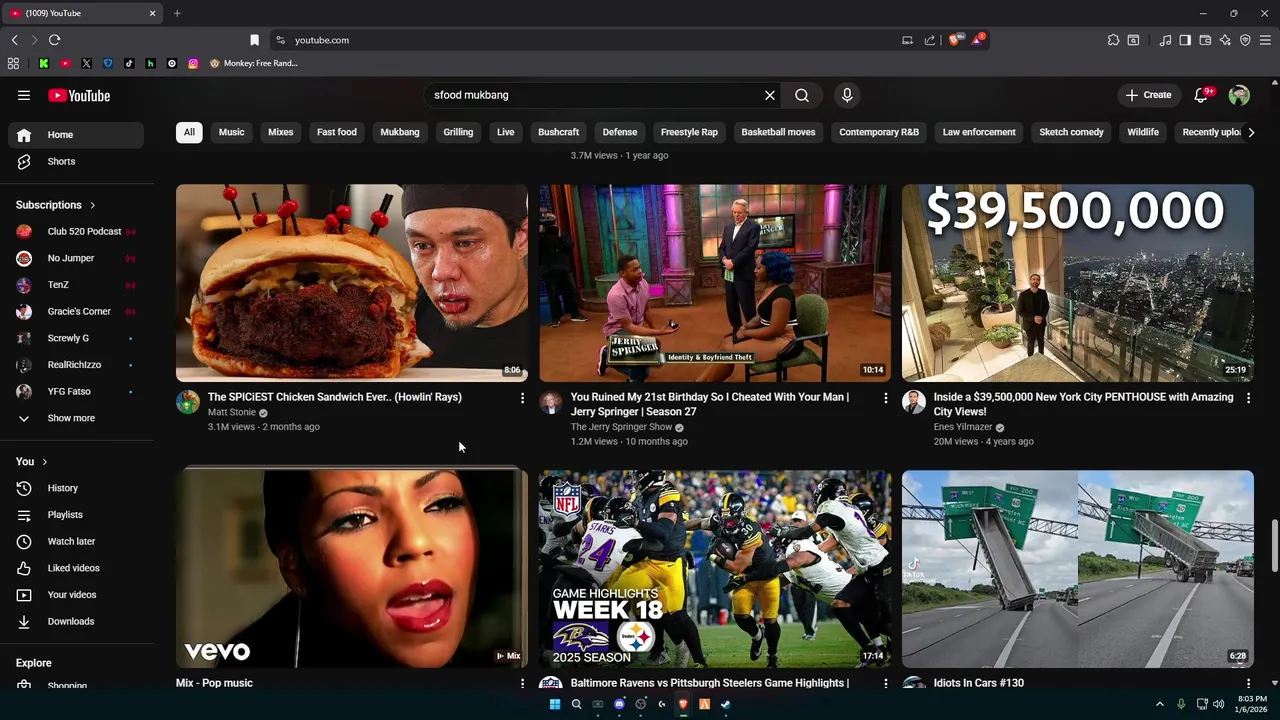Open the Enes Yilmazer channel name
This screenshot has width=1280, height=720.
(x=963, y=427)
